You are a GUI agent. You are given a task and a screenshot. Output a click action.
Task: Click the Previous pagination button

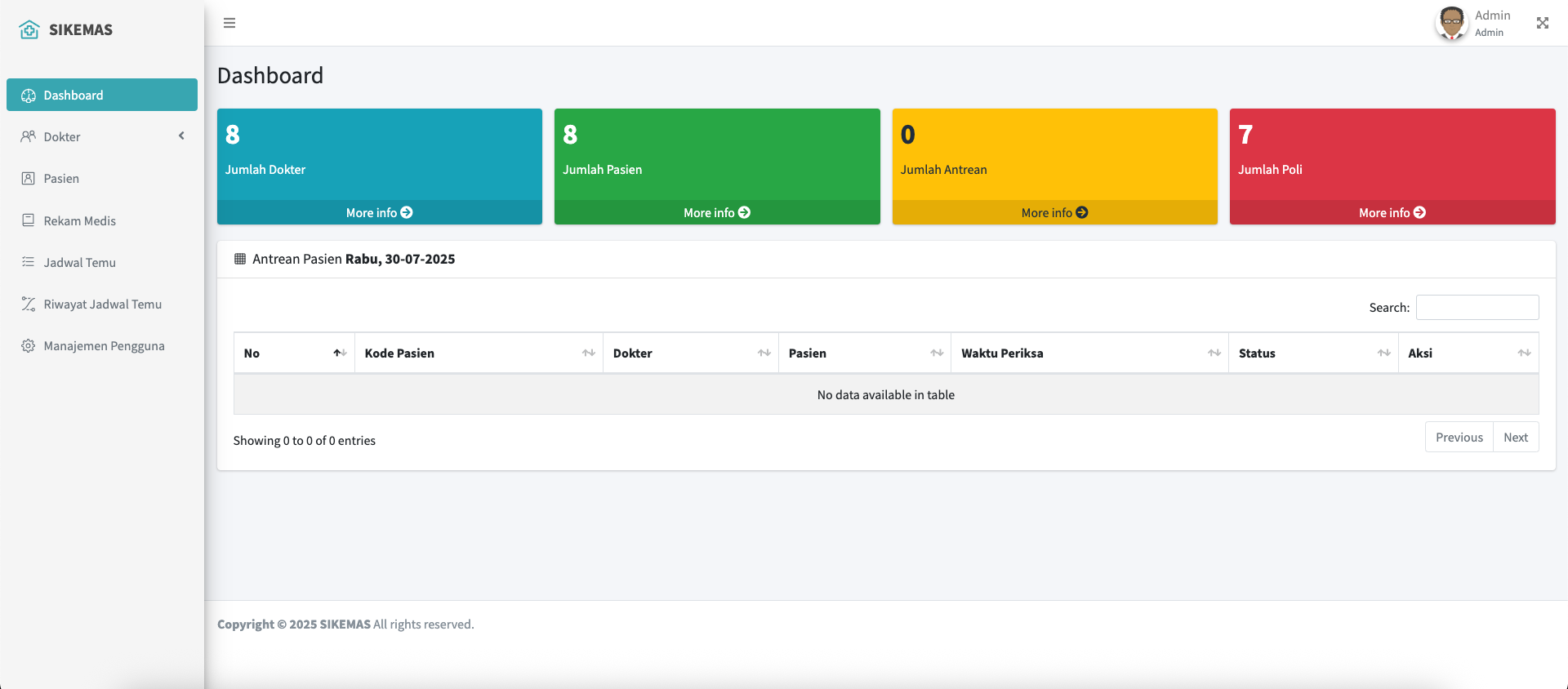1459,437
